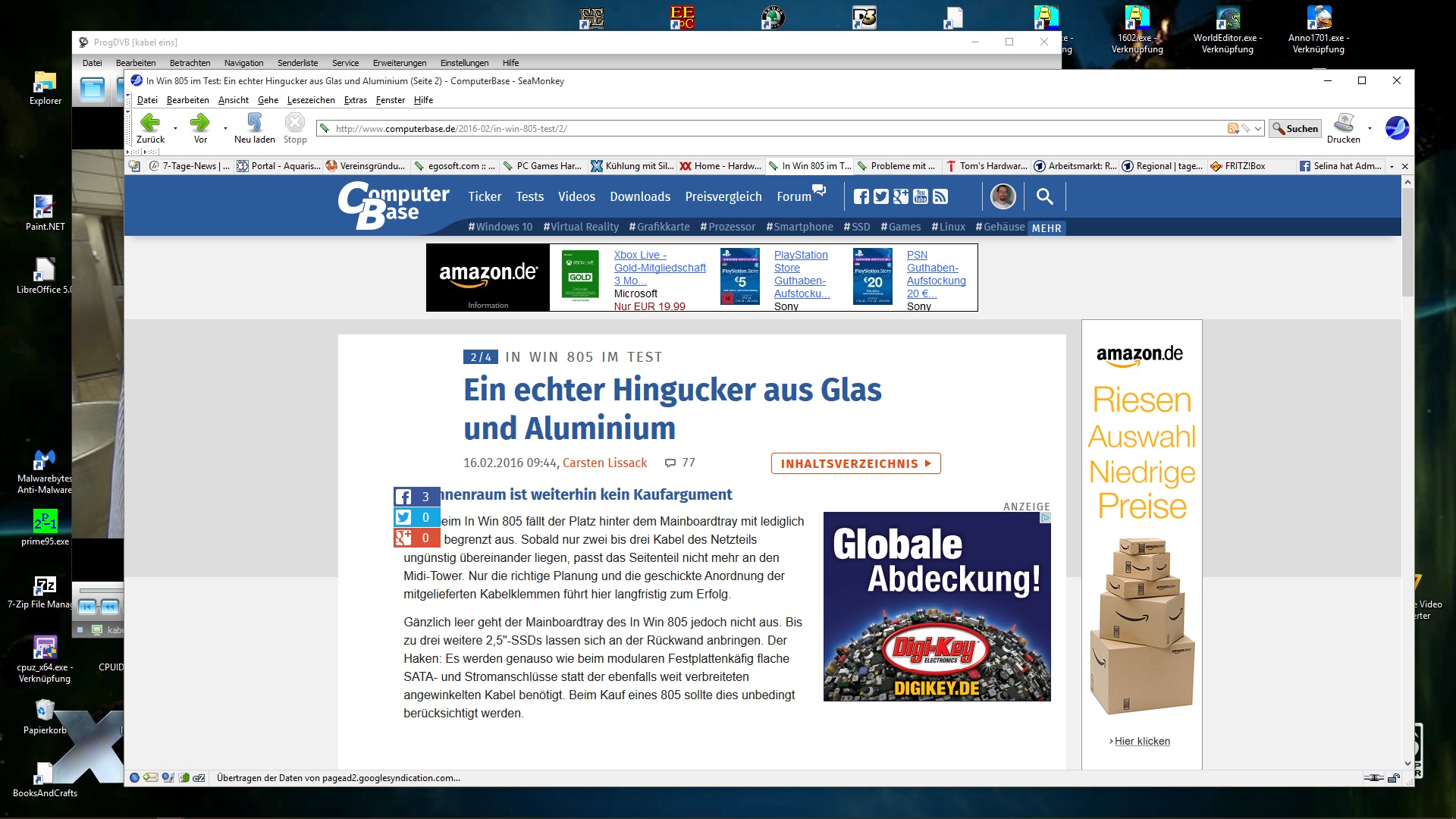
Task: Click the Neu laden reload icon
Action: (254, 122)
